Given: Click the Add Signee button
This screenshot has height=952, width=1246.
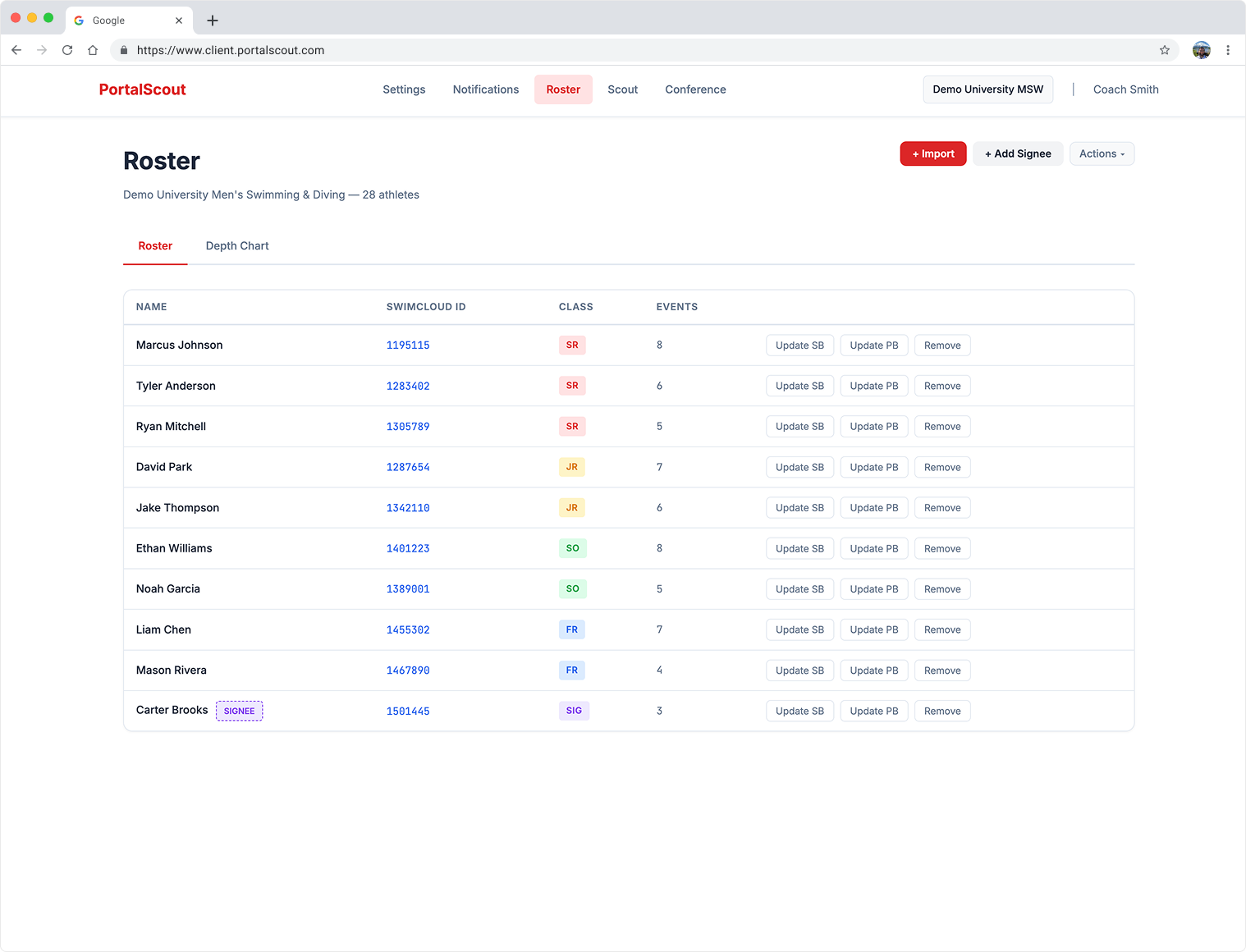Looking at the screenshot, I should coord(1018,153).
